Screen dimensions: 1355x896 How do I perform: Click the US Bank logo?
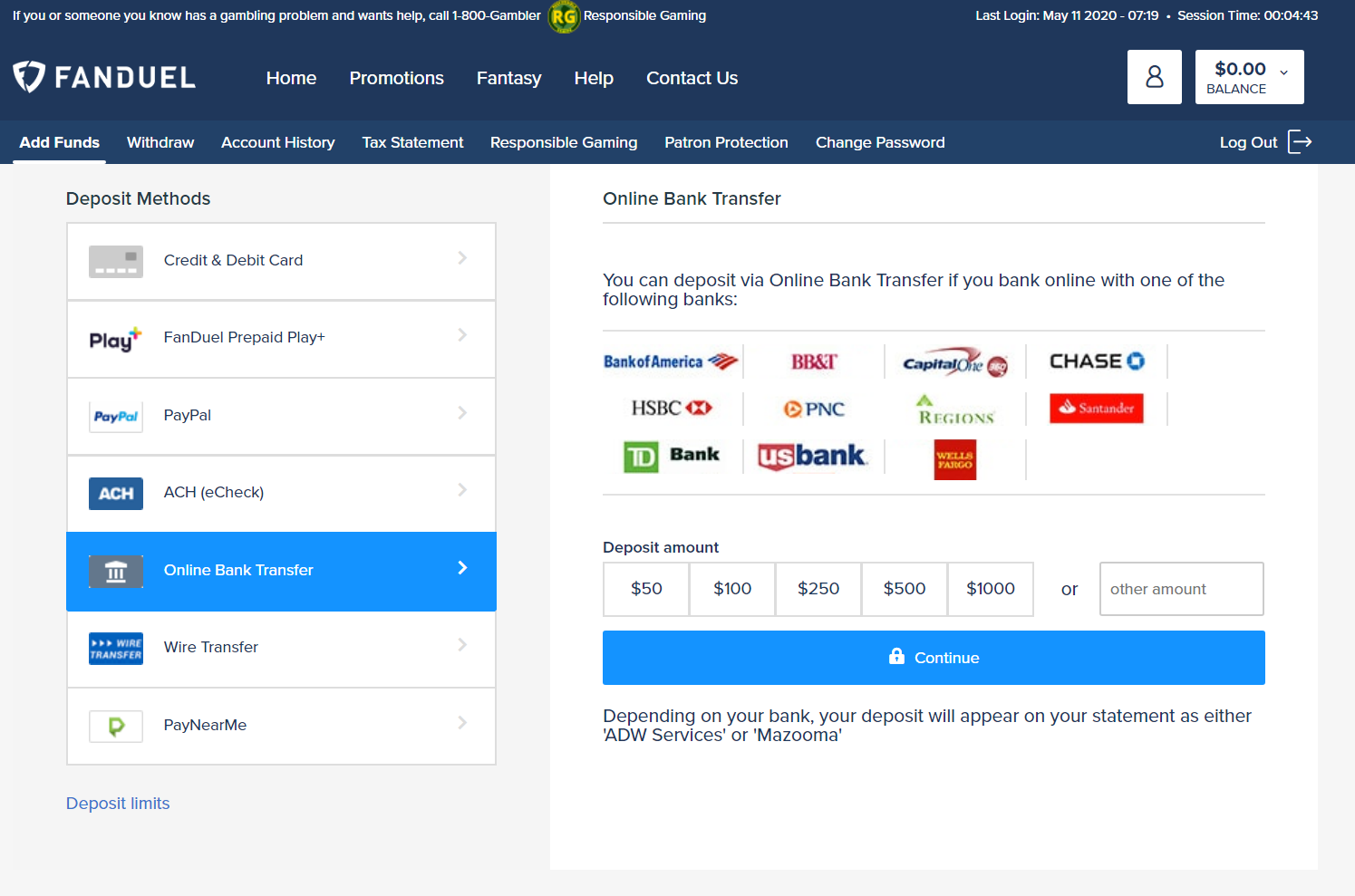813,457
